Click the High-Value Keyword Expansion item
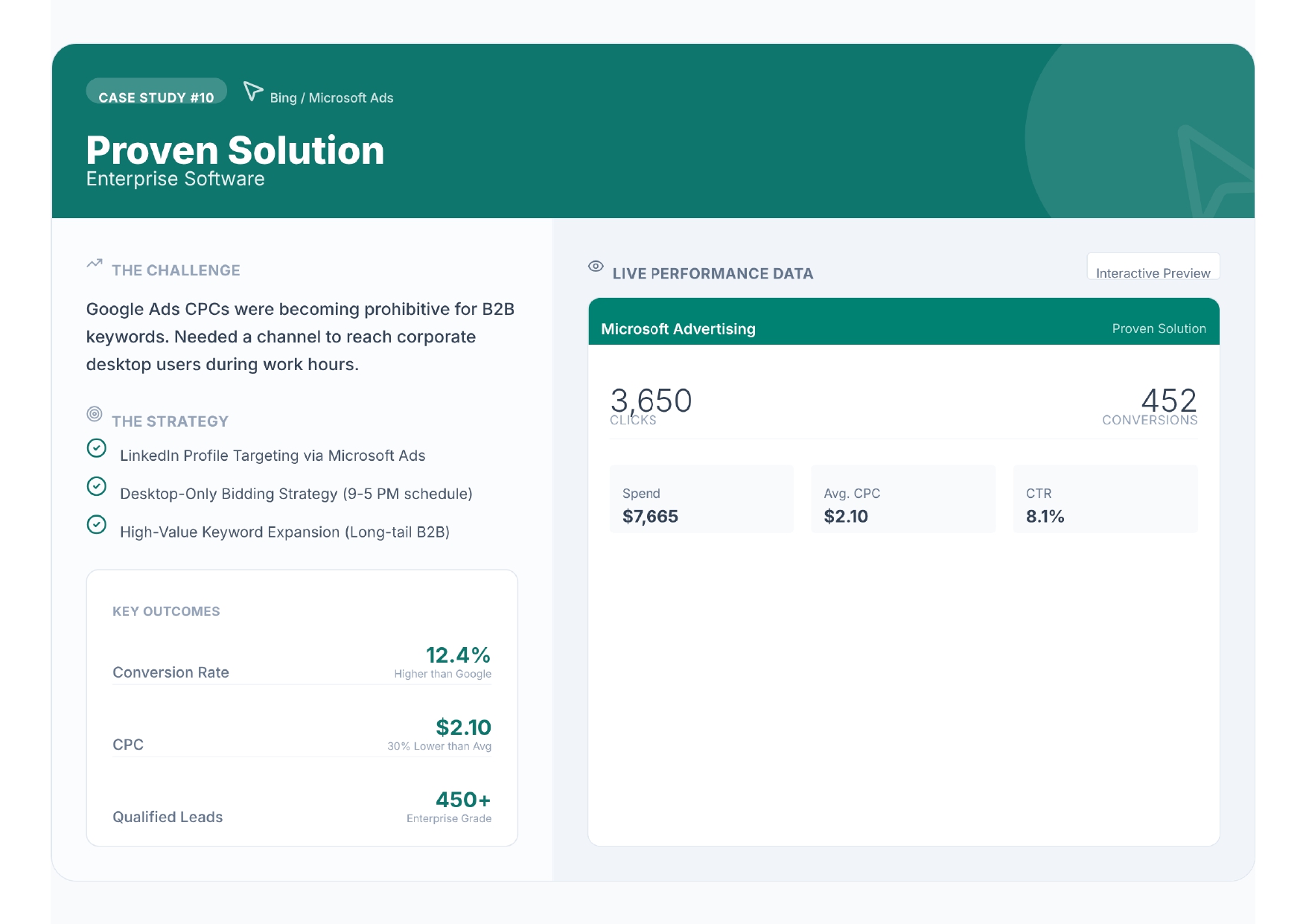Viewport: 1306px width, 924px height. tap(284, 532)
